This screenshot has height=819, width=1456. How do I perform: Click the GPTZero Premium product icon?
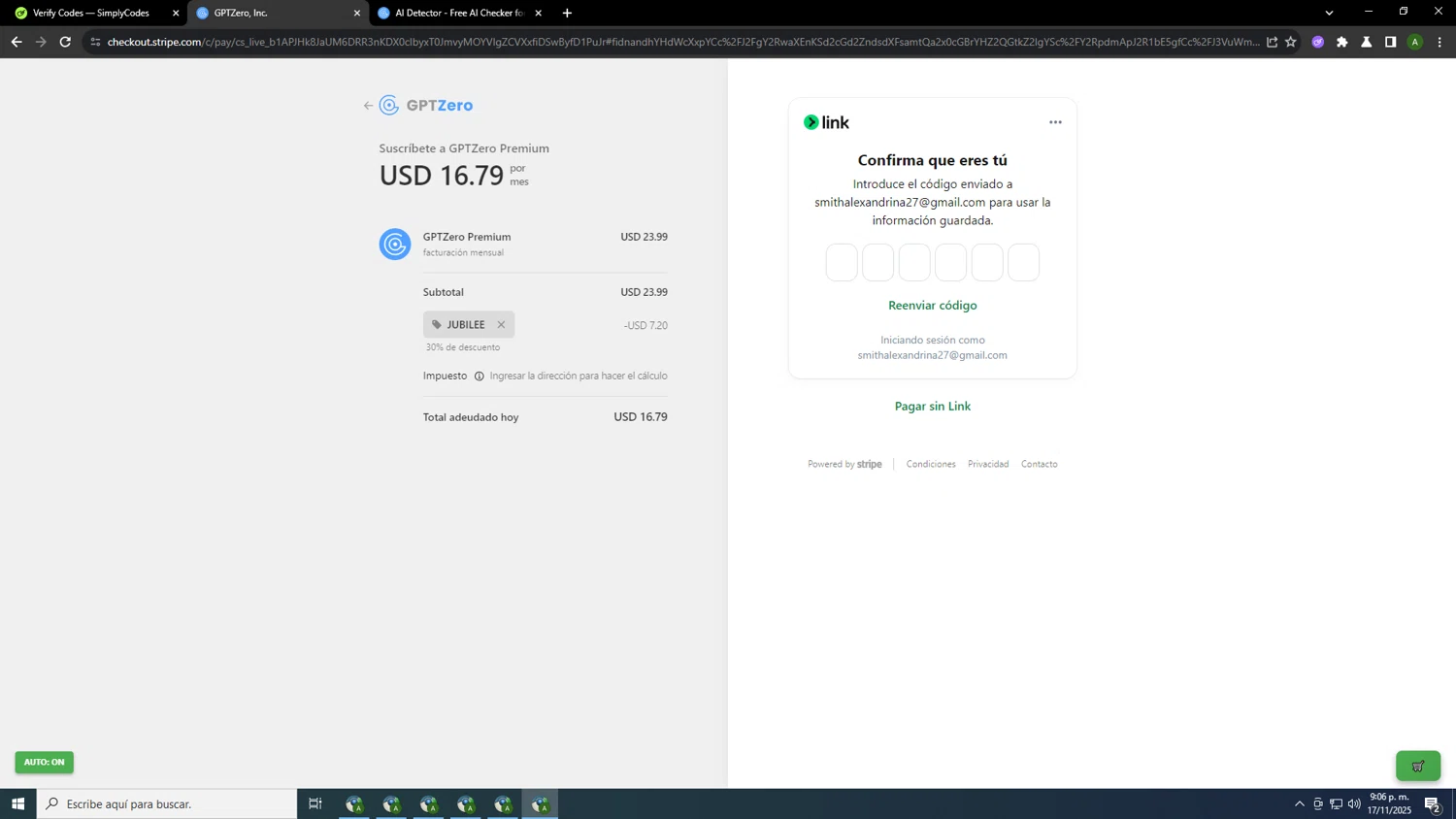[x=395, y=244]
